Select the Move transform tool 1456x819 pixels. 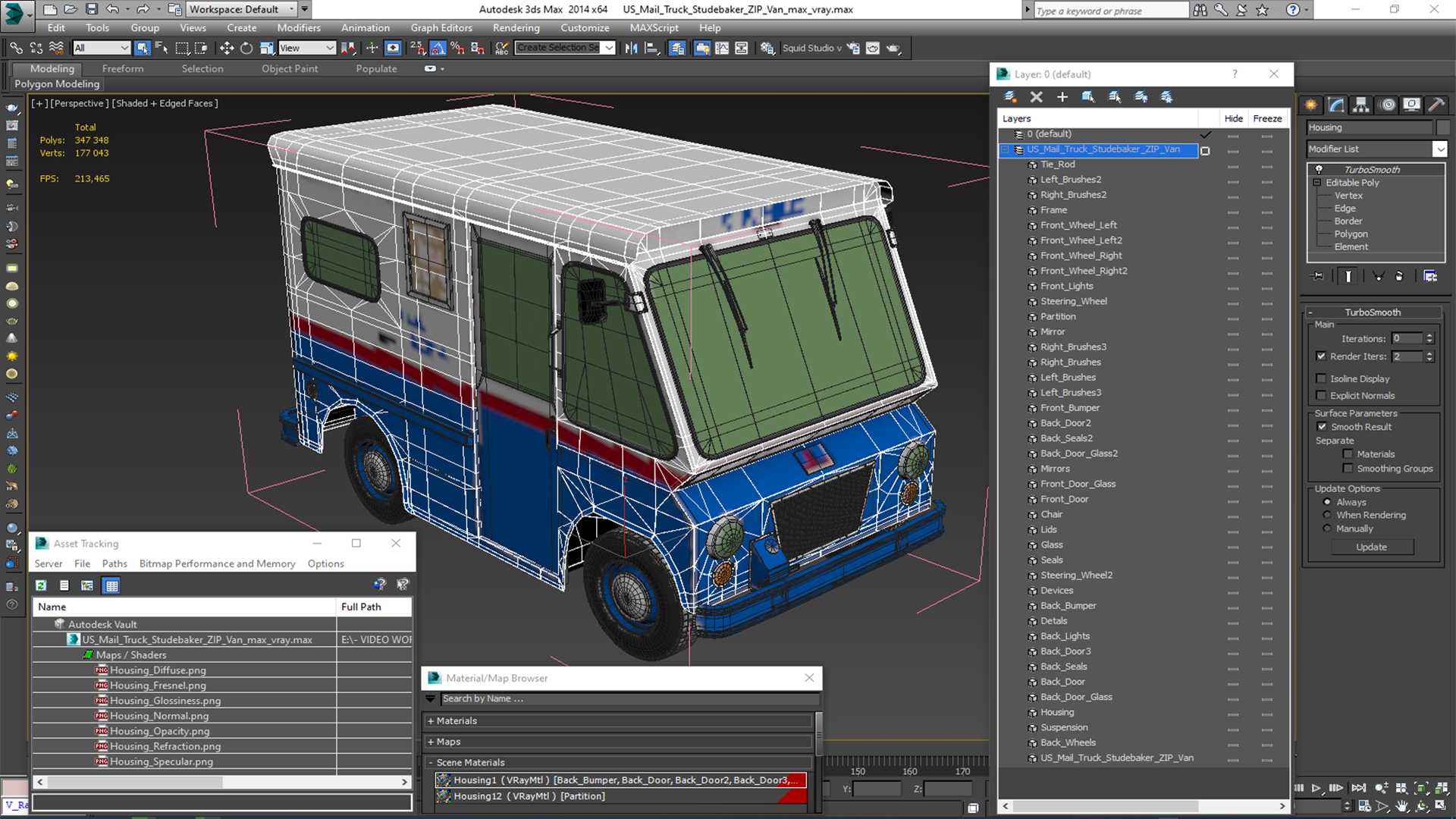click(x=226, y=48)
